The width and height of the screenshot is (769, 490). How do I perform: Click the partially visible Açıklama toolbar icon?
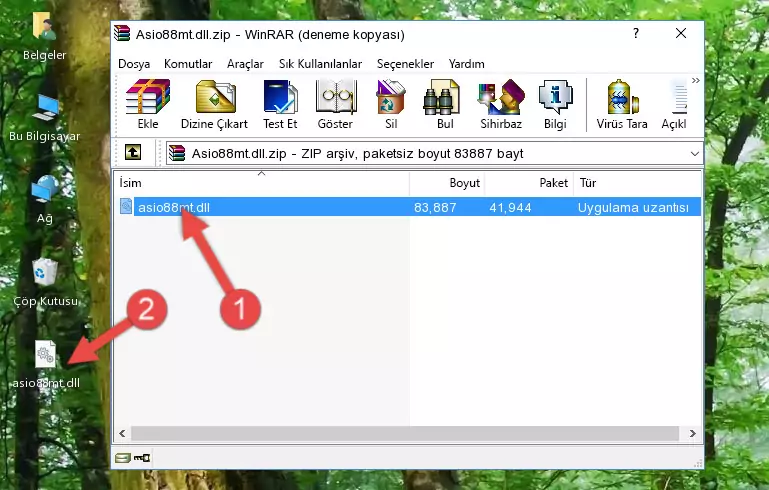tap(675, 104)
